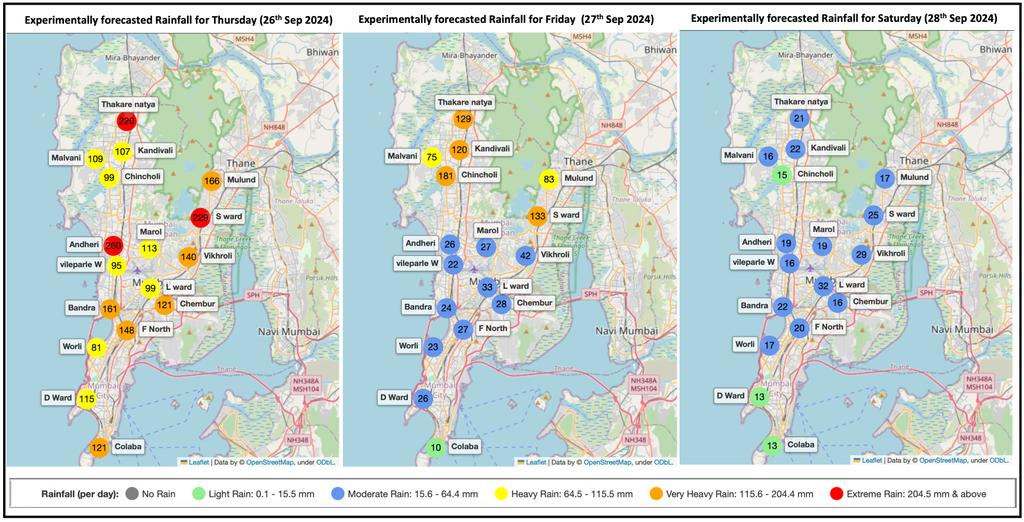Click the orange Very Heavy Rain swatch
The height and width of the screenshot is (522, 1024).
tap(656, 495)
